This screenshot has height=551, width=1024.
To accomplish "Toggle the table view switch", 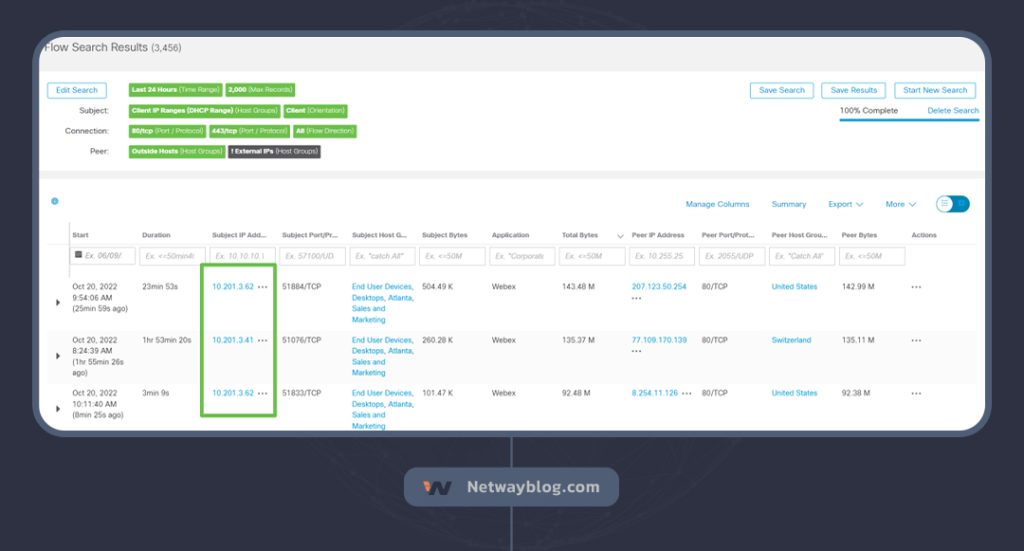I will click(x=952, y=204).
